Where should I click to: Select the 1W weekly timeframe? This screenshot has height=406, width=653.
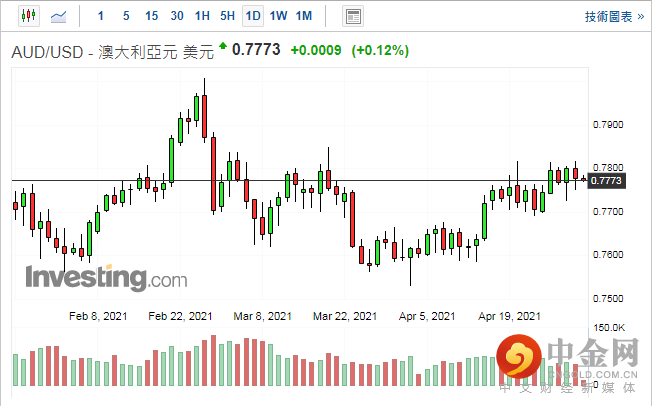278,16
